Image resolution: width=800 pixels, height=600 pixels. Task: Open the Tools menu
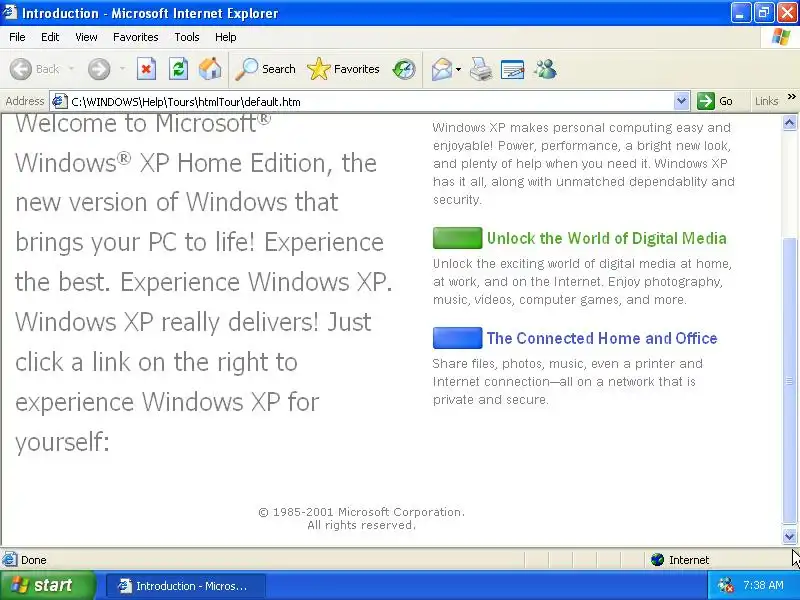pos(187,37)
